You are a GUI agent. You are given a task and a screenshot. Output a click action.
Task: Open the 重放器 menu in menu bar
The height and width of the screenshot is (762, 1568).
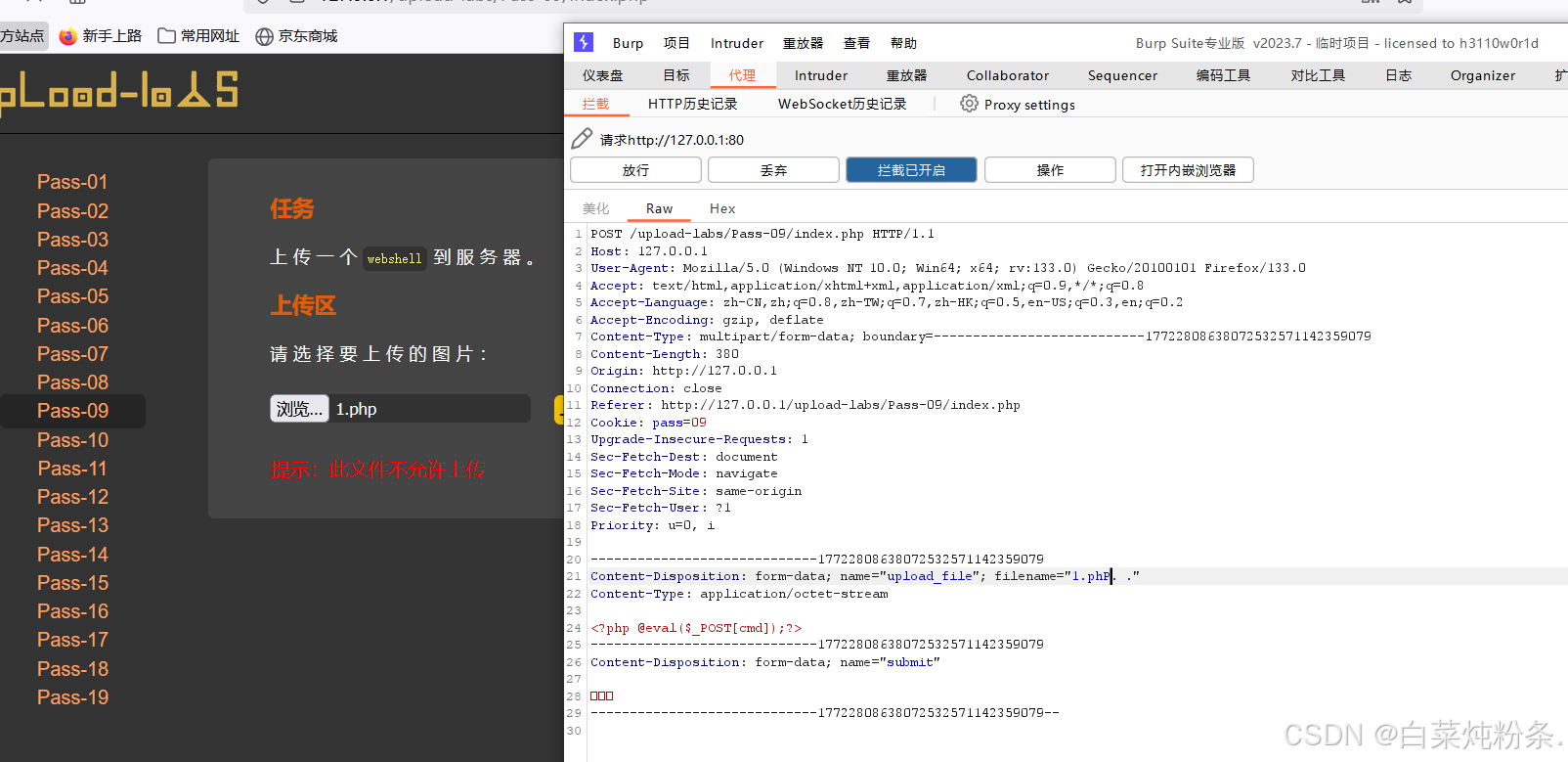tap(804, 43)
